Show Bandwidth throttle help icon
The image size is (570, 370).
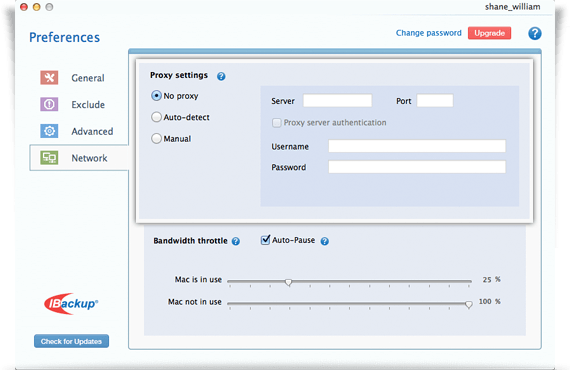(236, 241)
